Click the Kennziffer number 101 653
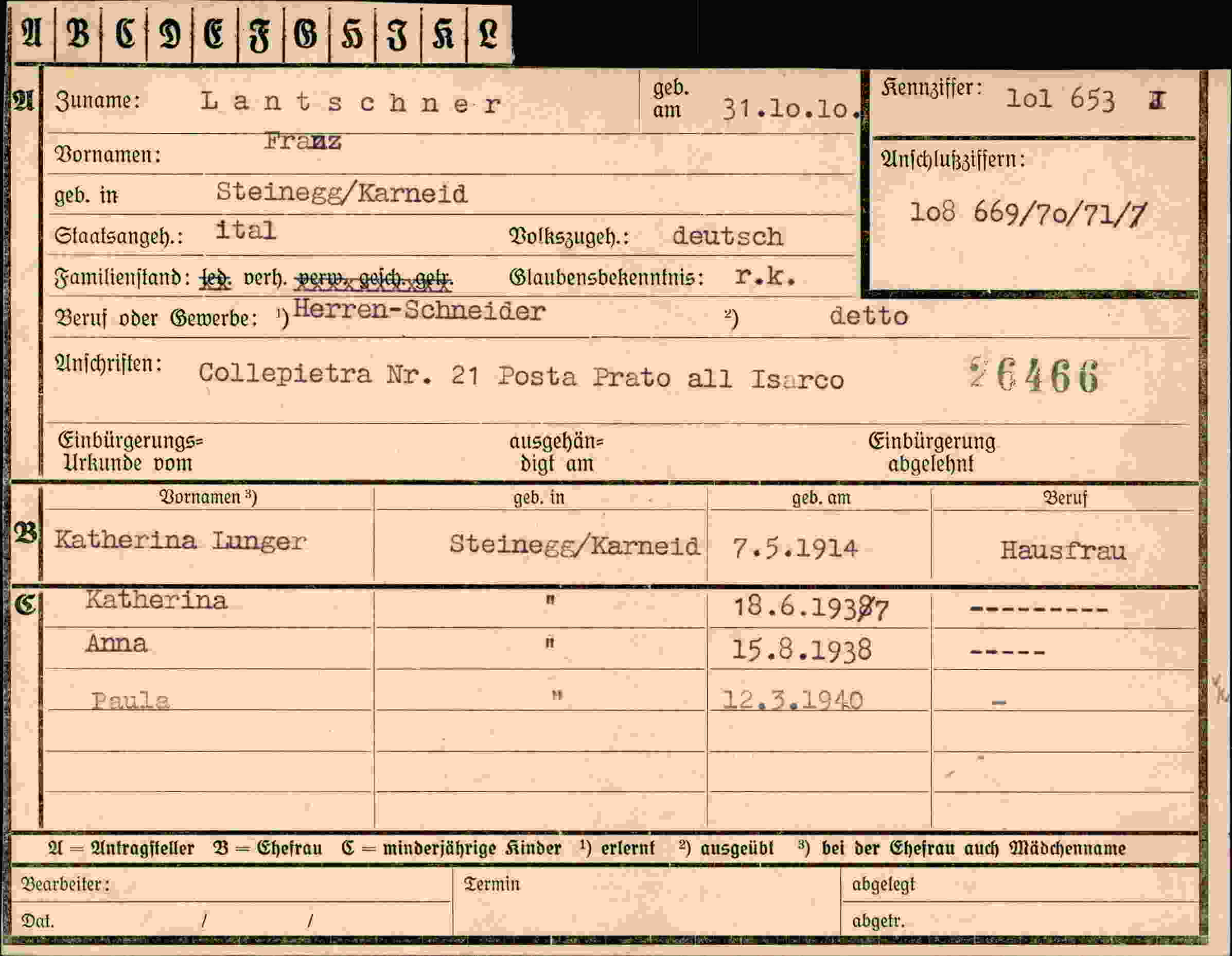The height and width of the screenshot is (956, 1232). (x=1060, y=99)
